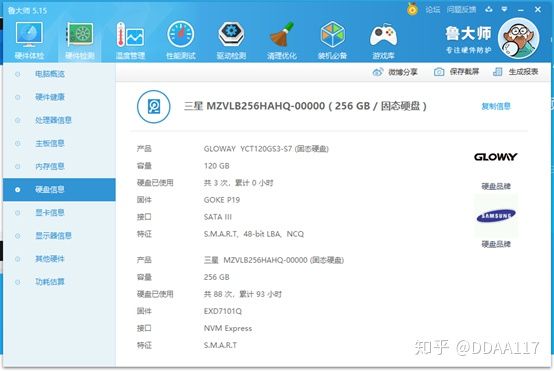The width and height of the screenshot is (554, 371).
Task: Click GLOWAY YCT120GS3-S7 product text
Action: (x=266, y=149)
